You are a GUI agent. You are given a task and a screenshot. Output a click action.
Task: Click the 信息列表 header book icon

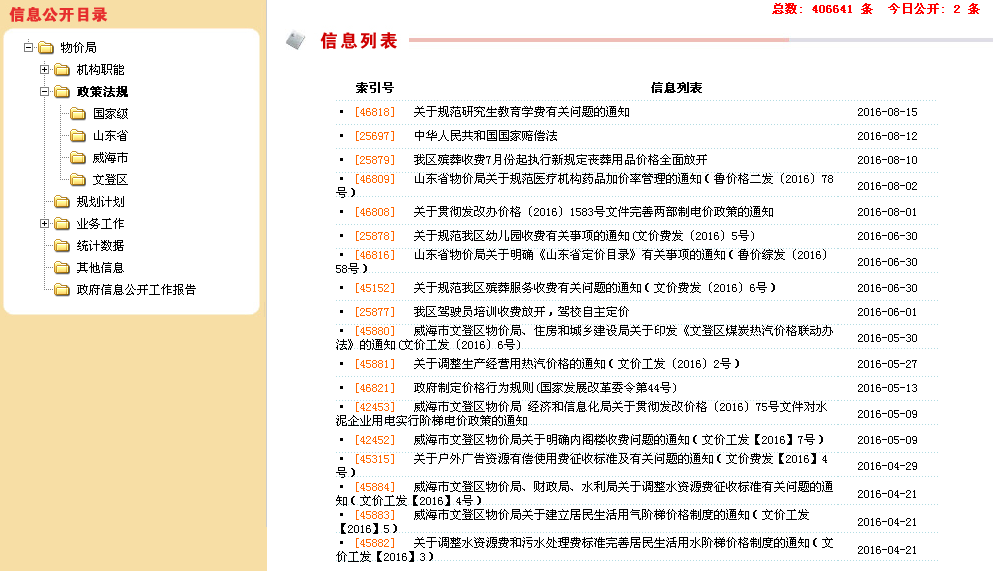pyautogui.click(x=294, y=41)
